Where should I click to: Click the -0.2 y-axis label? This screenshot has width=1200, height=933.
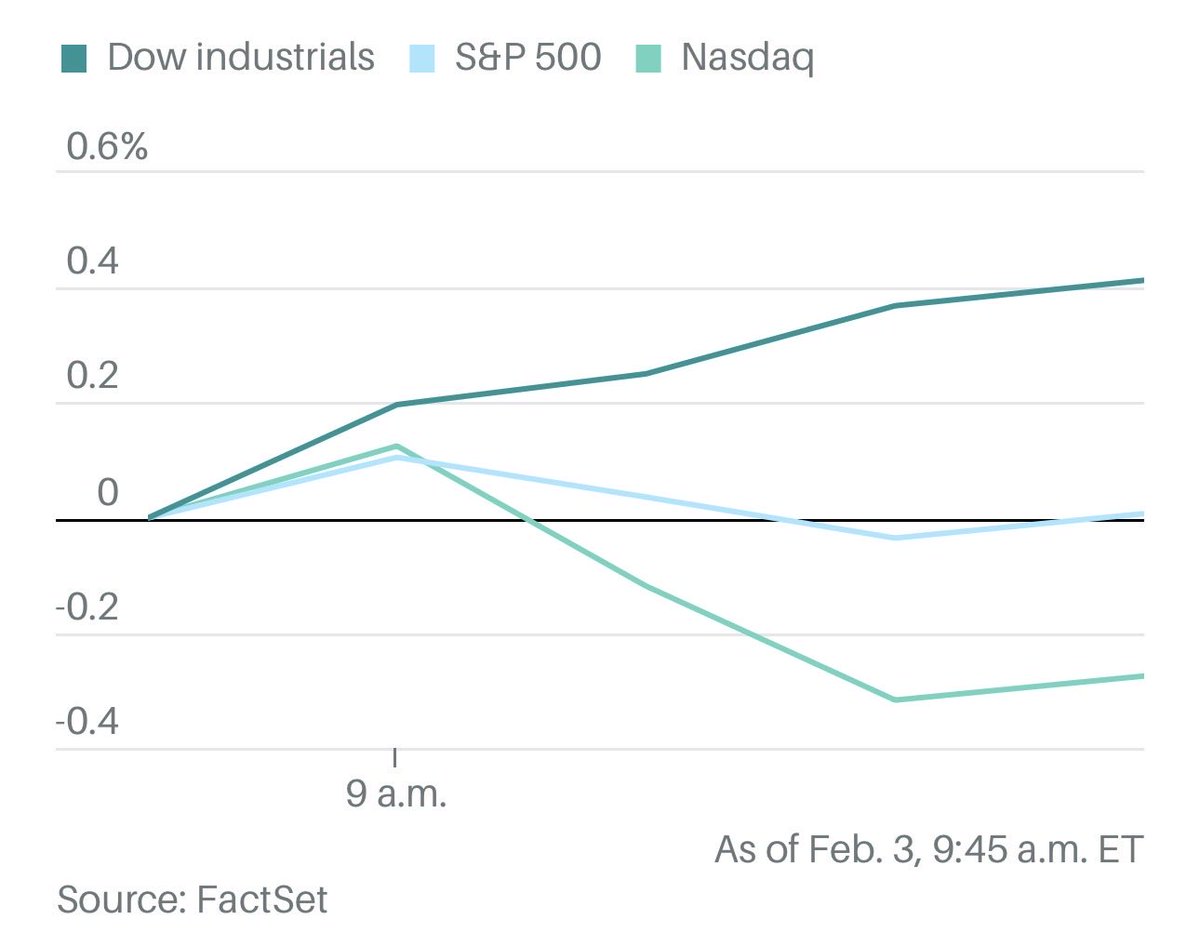86,608
